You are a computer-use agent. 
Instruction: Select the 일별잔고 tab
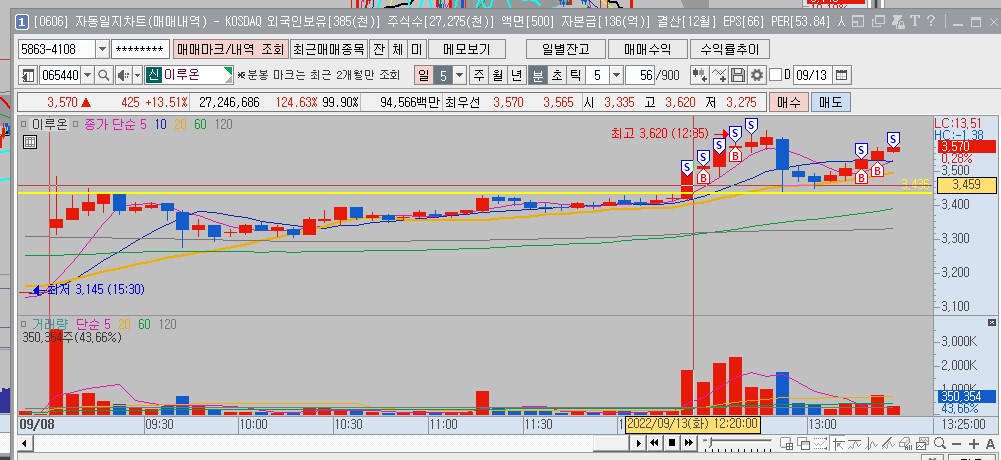(566, 49)
